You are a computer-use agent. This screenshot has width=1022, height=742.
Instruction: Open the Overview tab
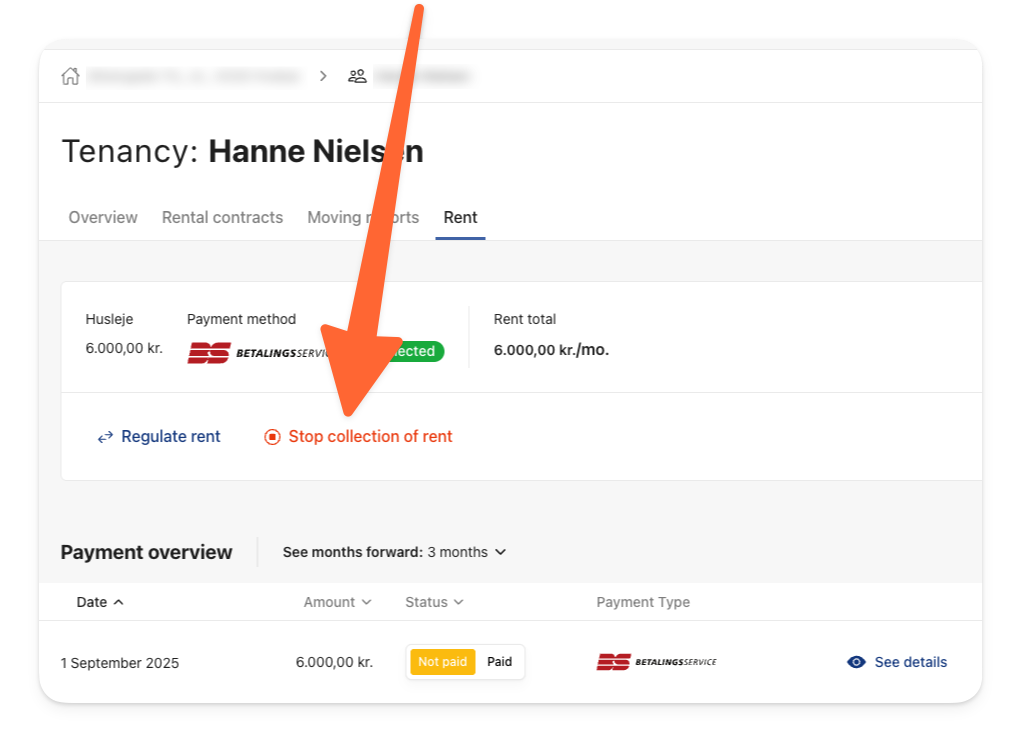tap(103, 217)
